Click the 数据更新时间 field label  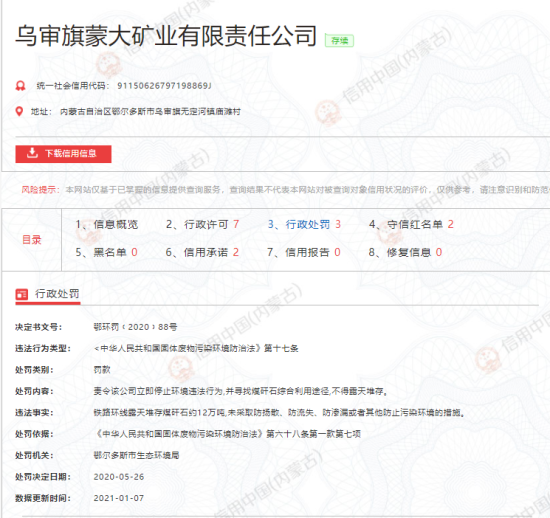click(x=43, y=498)
